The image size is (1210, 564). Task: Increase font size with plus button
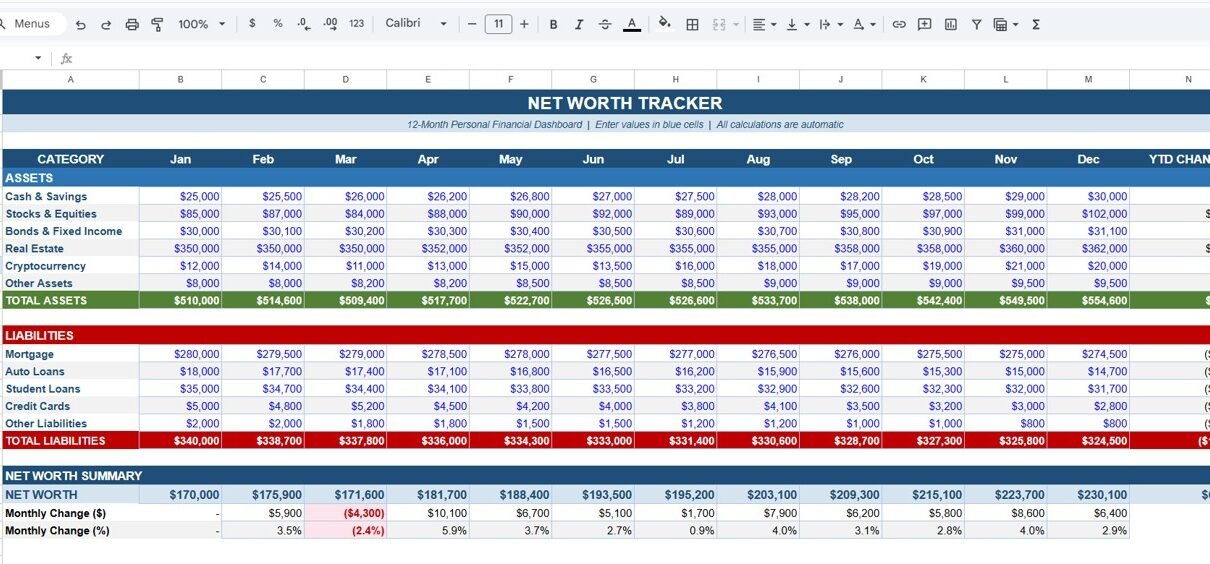(x=524, y=24)
